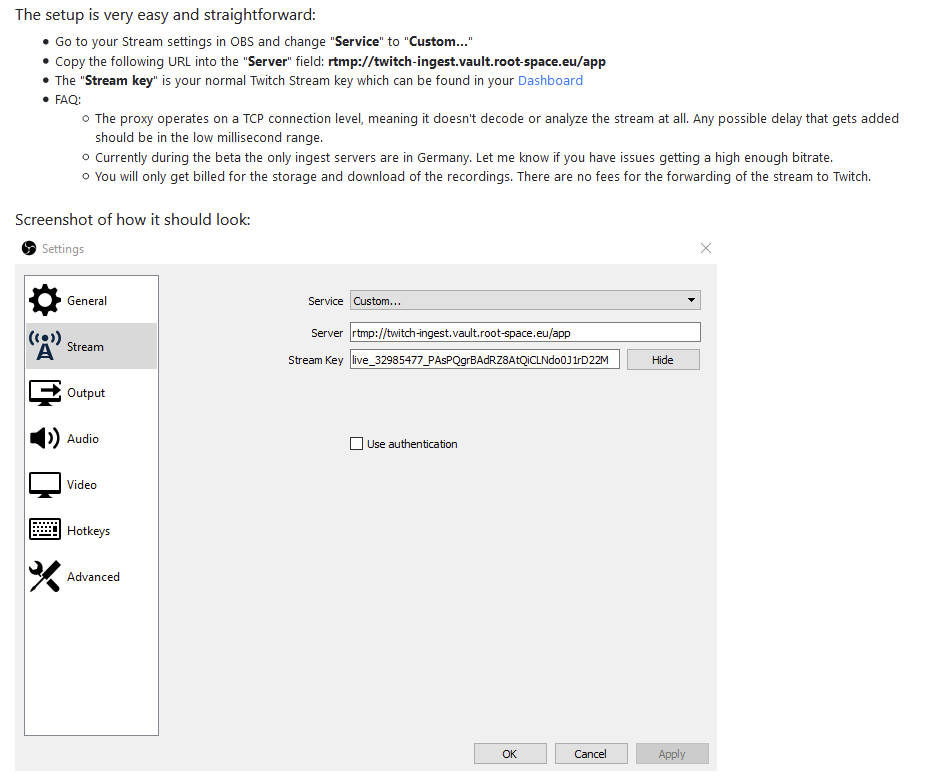925x780 pixels.
Task: Click the Audio speaker icon
Action: coord(45,438)
